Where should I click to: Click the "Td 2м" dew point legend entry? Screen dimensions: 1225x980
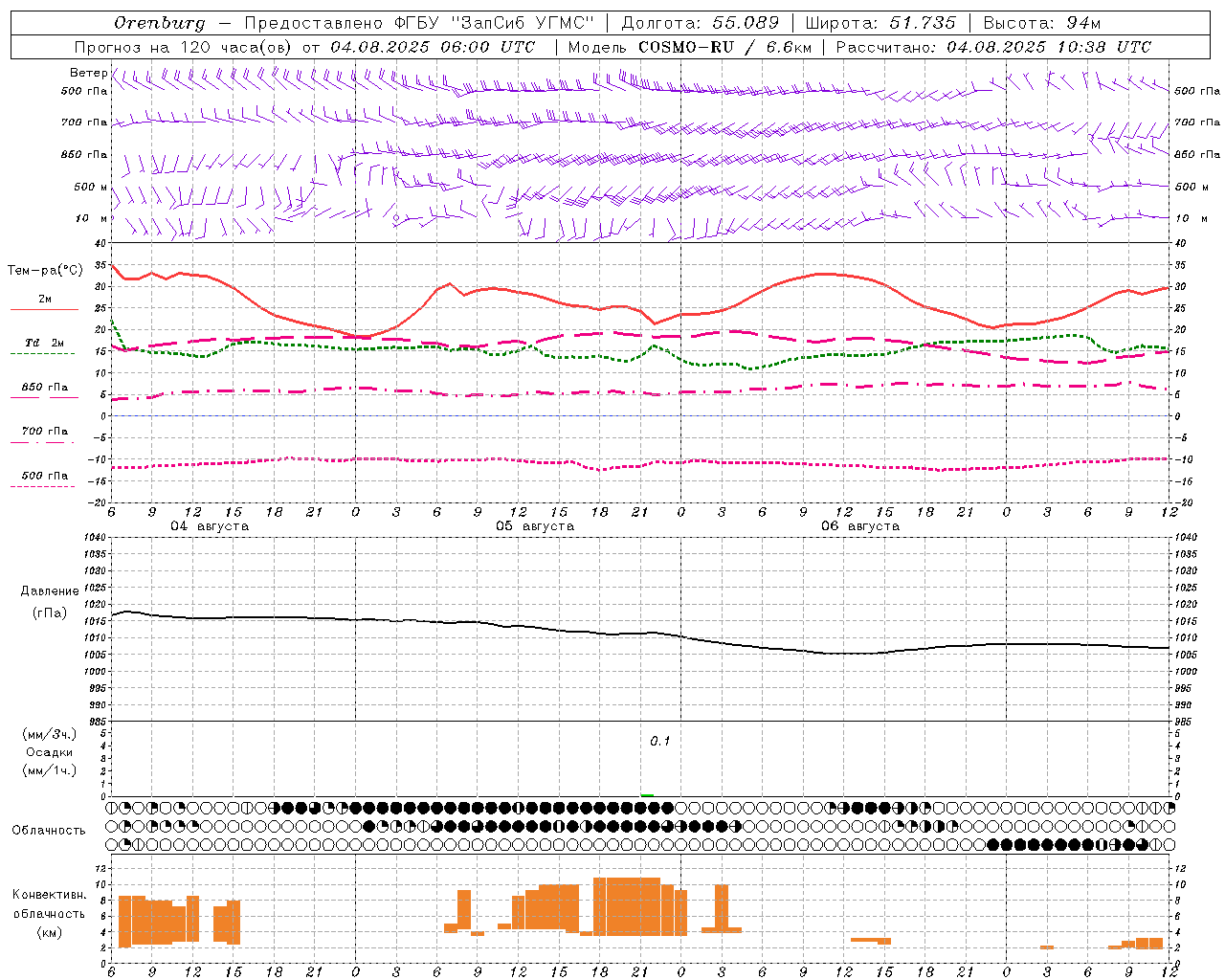pyautogui.click(x=45, y=343)
